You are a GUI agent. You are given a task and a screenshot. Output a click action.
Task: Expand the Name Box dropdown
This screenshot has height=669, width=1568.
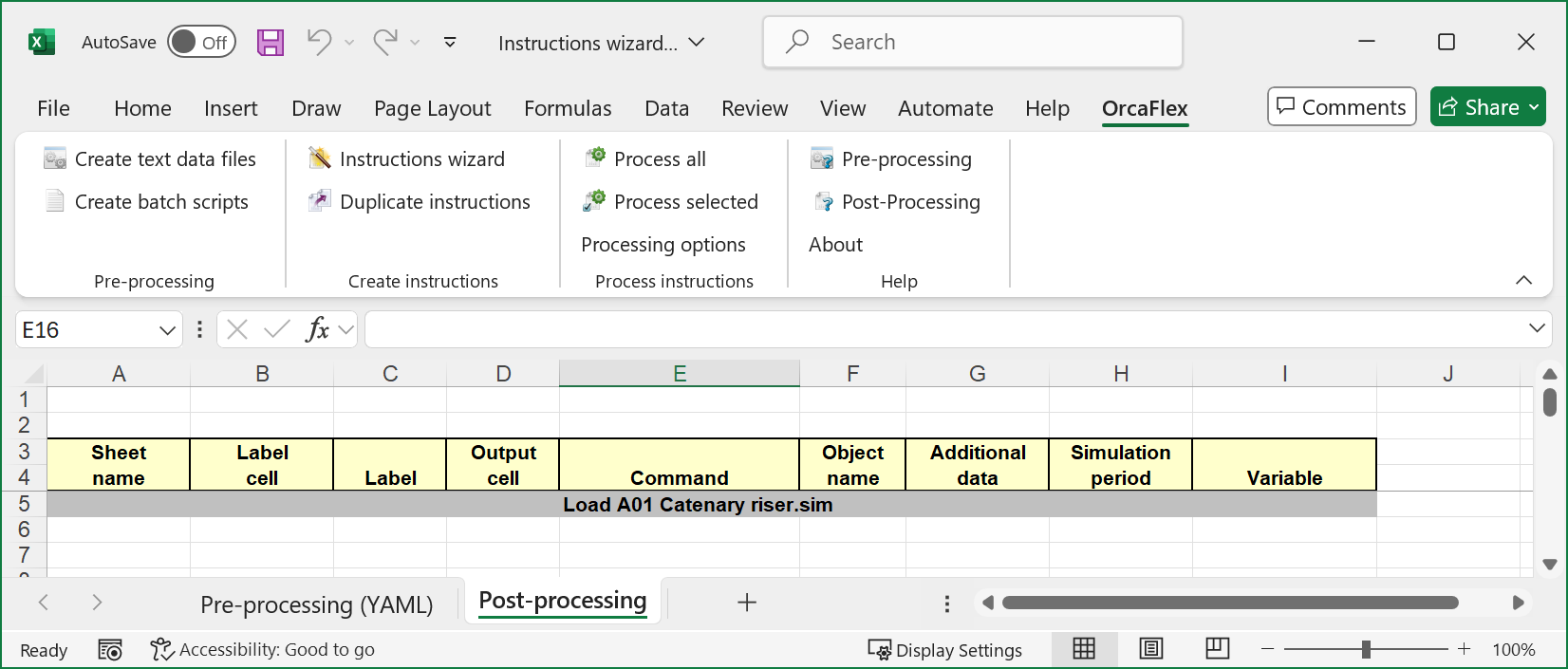(x=167, y=330)
